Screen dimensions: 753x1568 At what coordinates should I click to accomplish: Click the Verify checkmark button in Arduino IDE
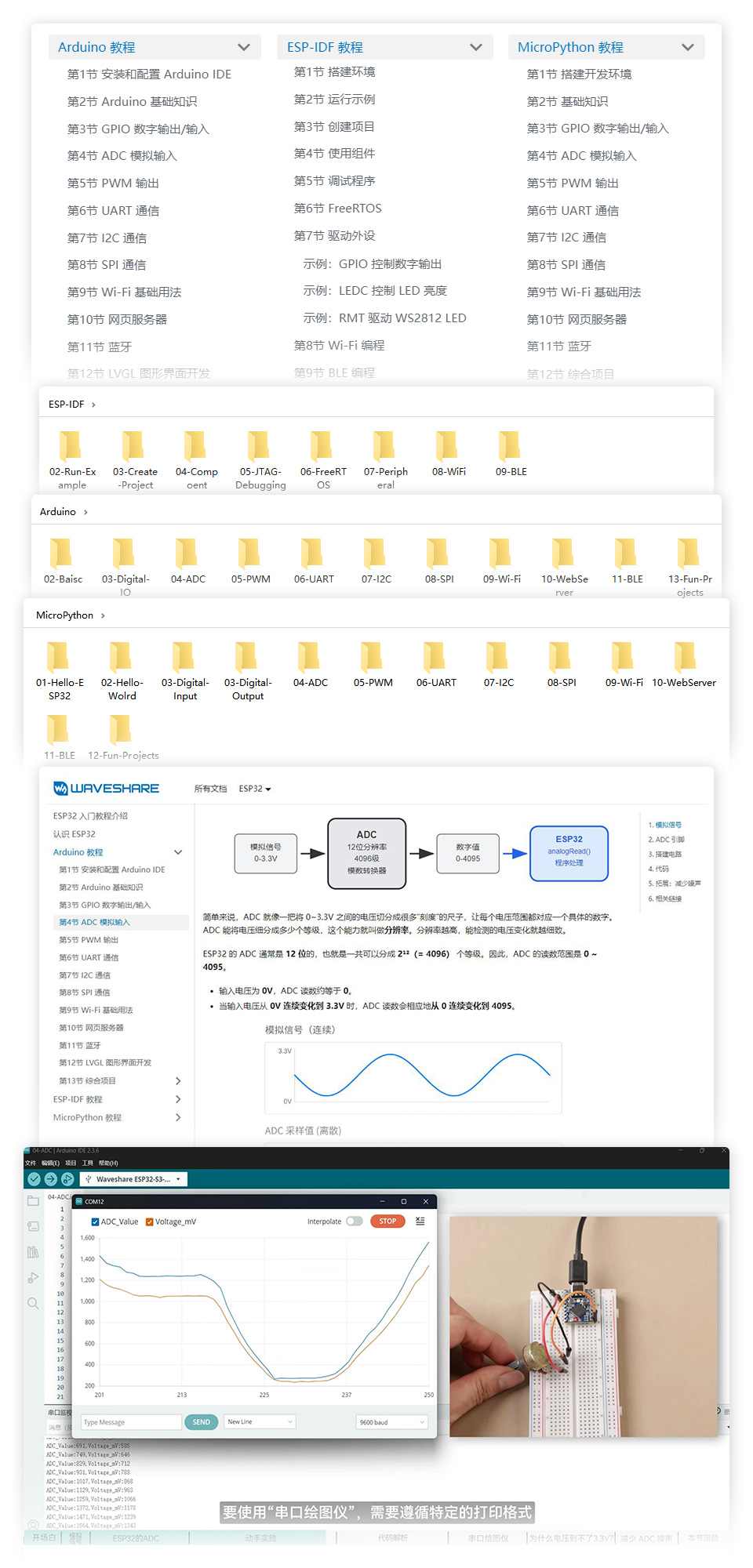(x=34, y=1179)
